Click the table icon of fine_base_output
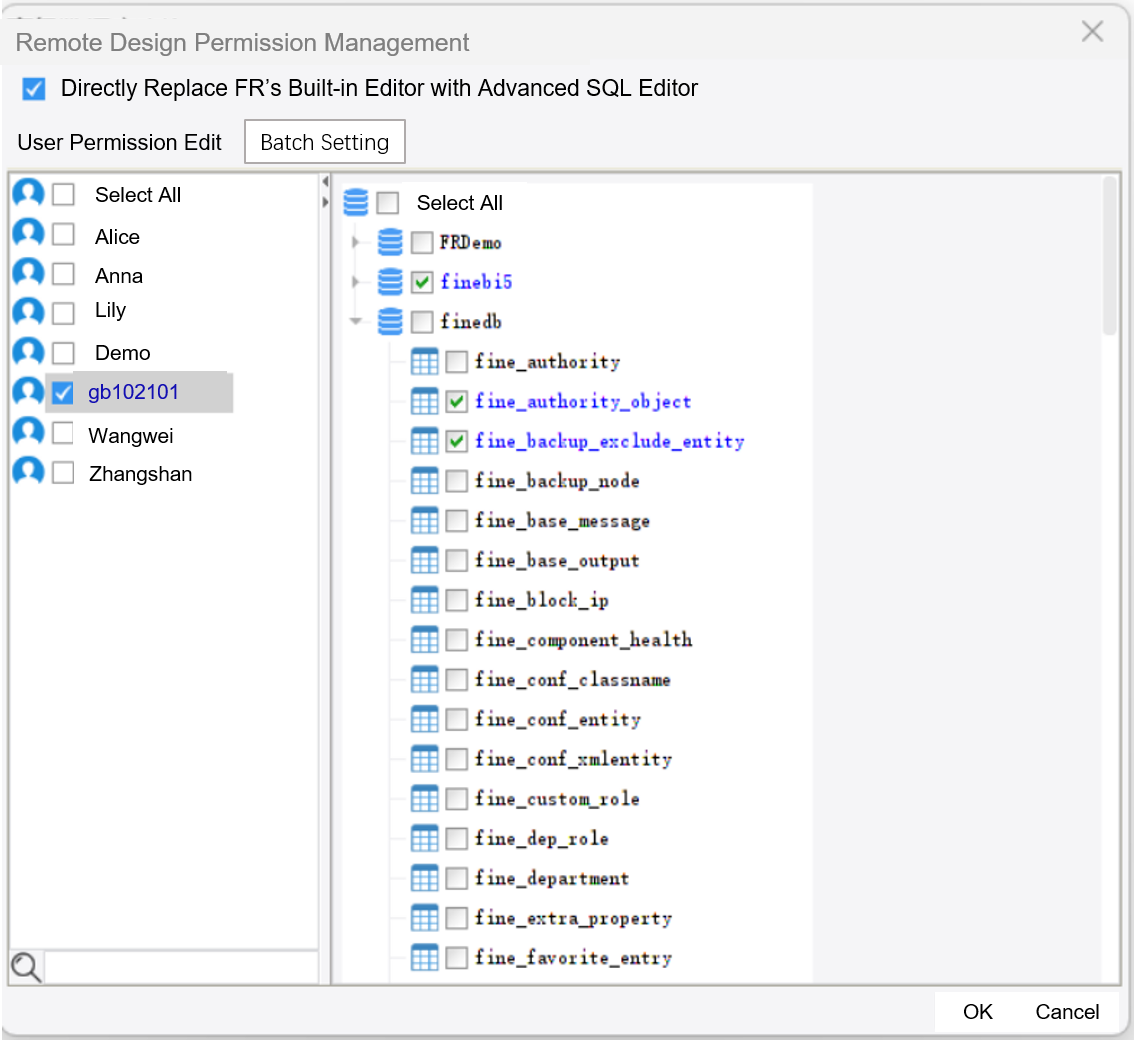Viewport: 1134px width, 1040px height. tap(425, 560)
